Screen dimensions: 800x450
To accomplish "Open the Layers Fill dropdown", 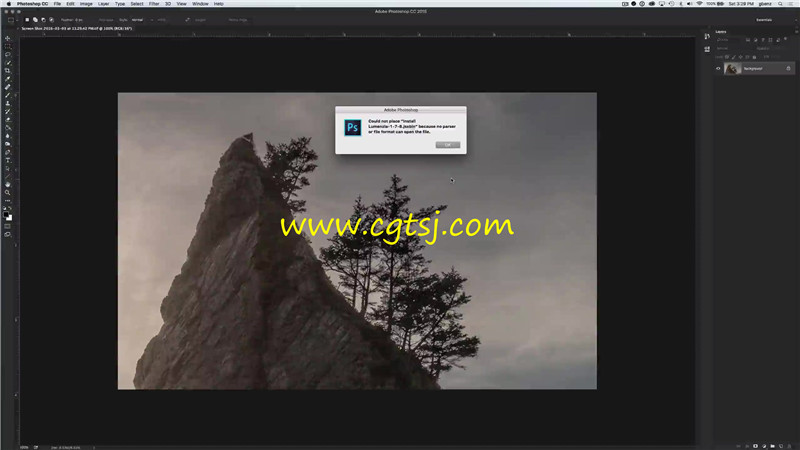I will point(773,57).
